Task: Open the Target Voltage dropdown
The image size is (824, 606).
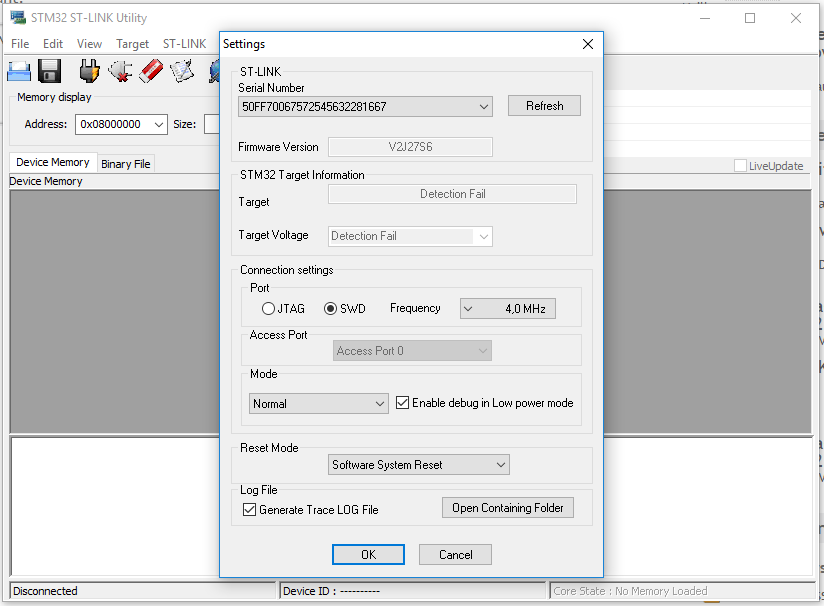Action: [410, 236]
